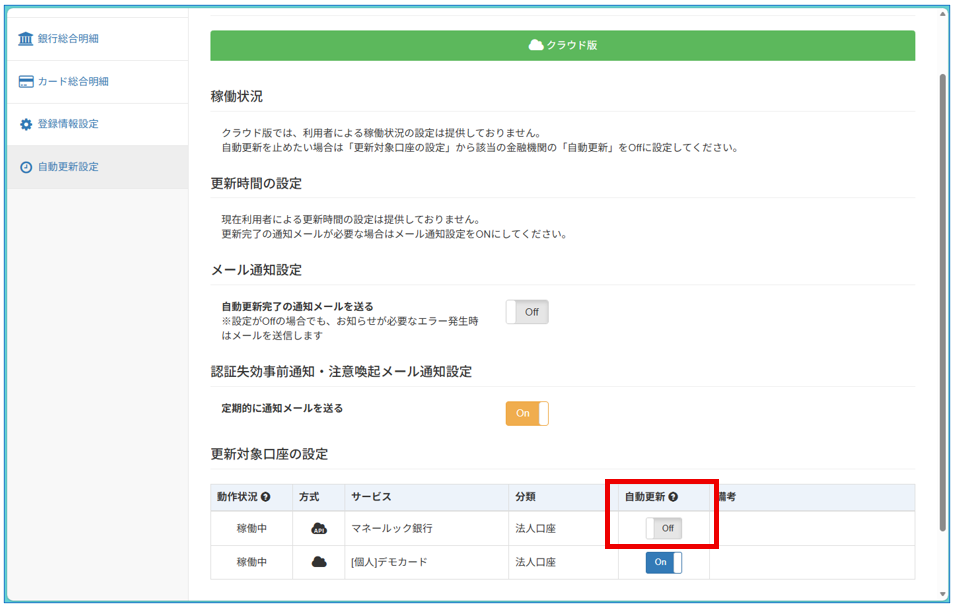Click the vertical scrollbar thumb
Viewport: 955px width, 606px height.
[x=943, y=301]
